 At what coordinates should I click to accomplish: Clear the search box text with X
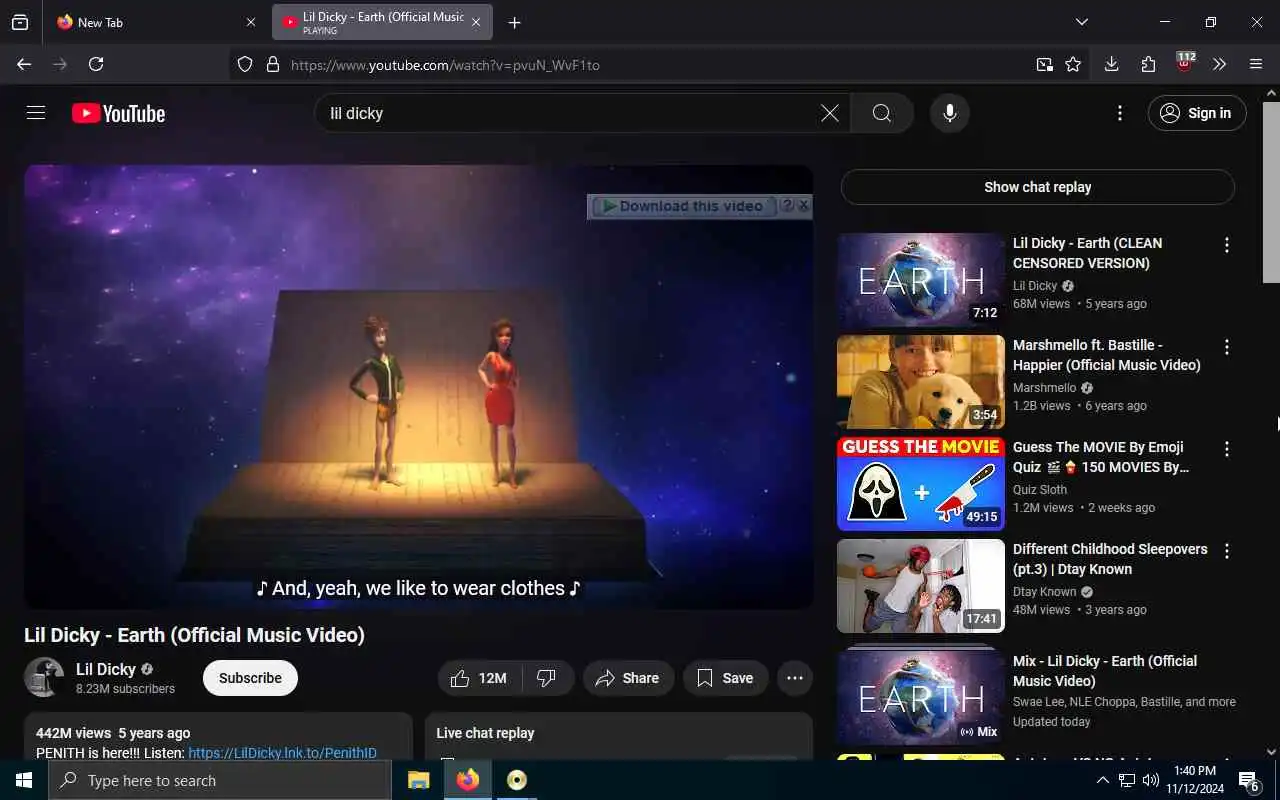830,113
